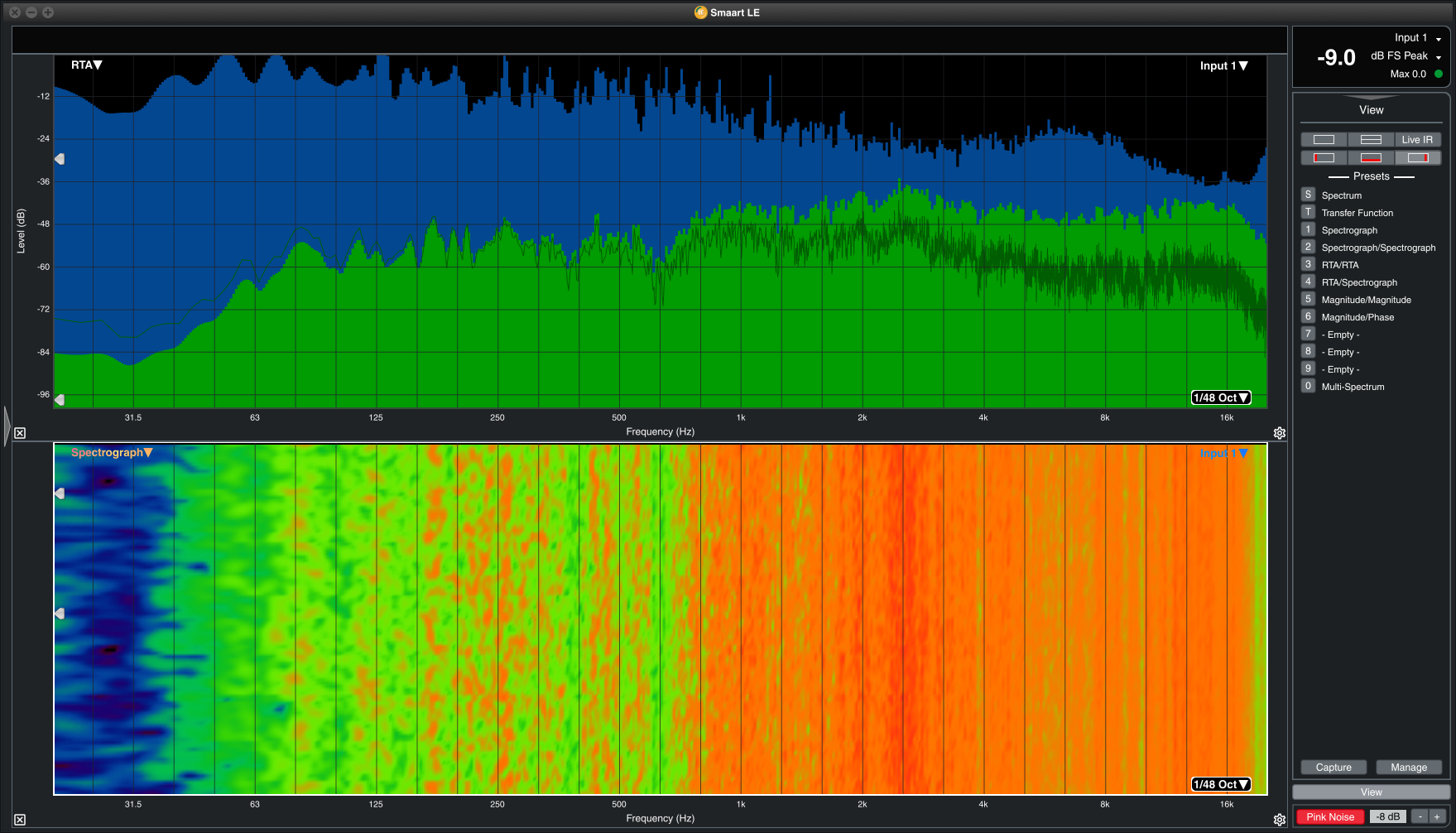Image resolution: width=1456 pixels, height=833 pixels.
Task: Click the T preset key for Transfer Function
Action: pos(1308,212)
